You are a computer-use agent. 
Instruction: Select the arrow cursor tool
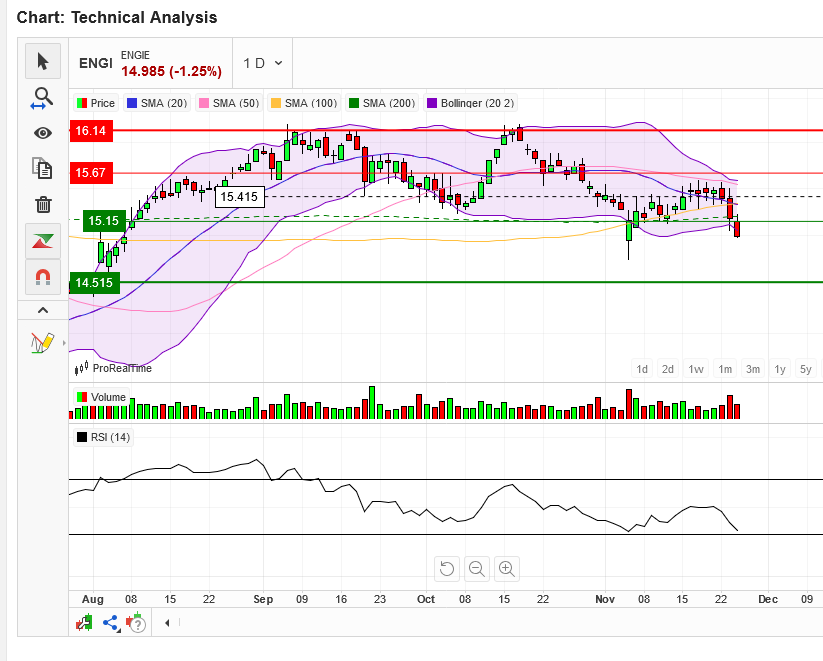pos(43,61)
